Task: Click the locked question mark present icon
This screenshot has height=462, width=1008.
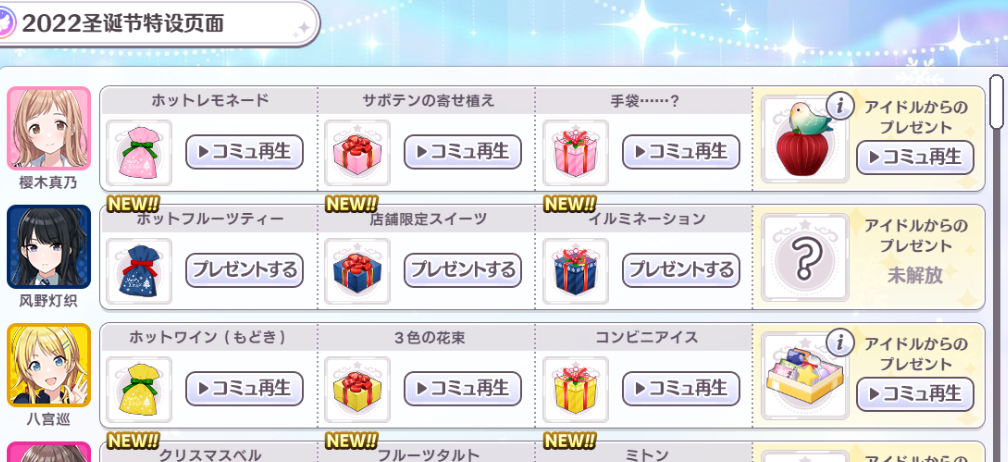Action: click(805, 257)
